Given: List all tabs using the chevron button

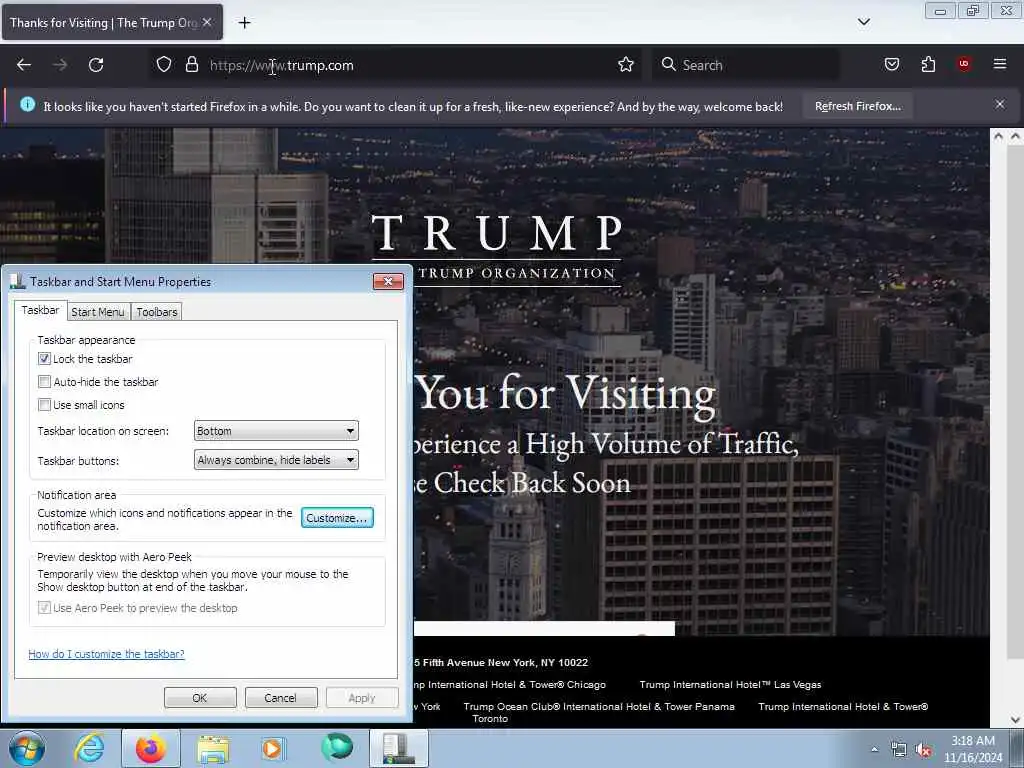Looking at the screenshot, I should pos(863,22).
